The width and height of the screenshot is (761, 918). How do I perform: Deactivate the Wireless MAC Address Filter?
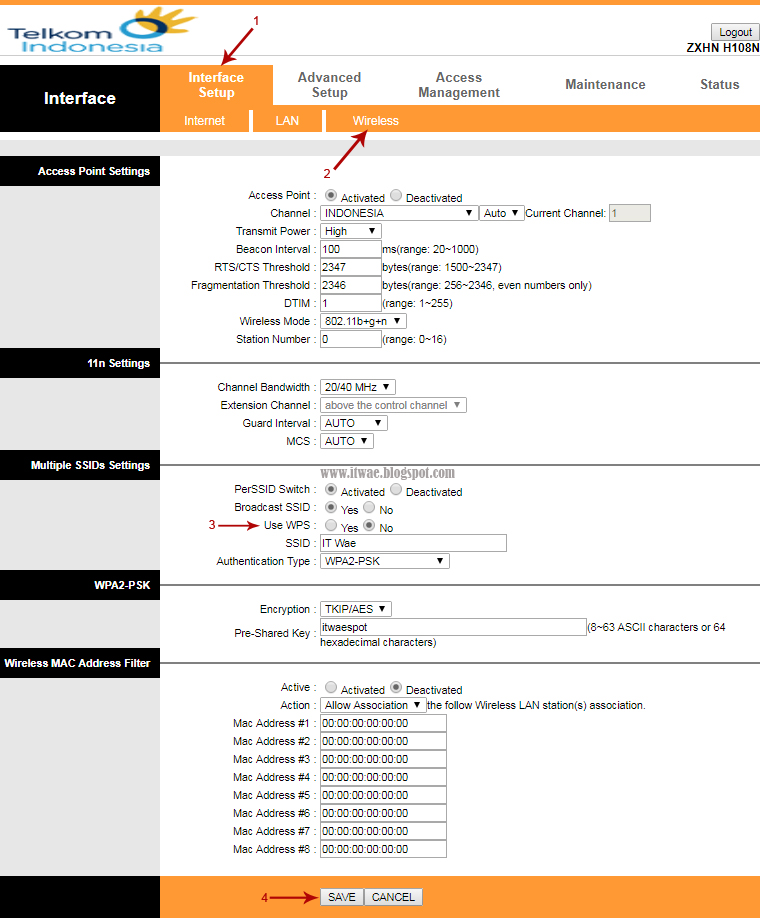coord(396,687)
